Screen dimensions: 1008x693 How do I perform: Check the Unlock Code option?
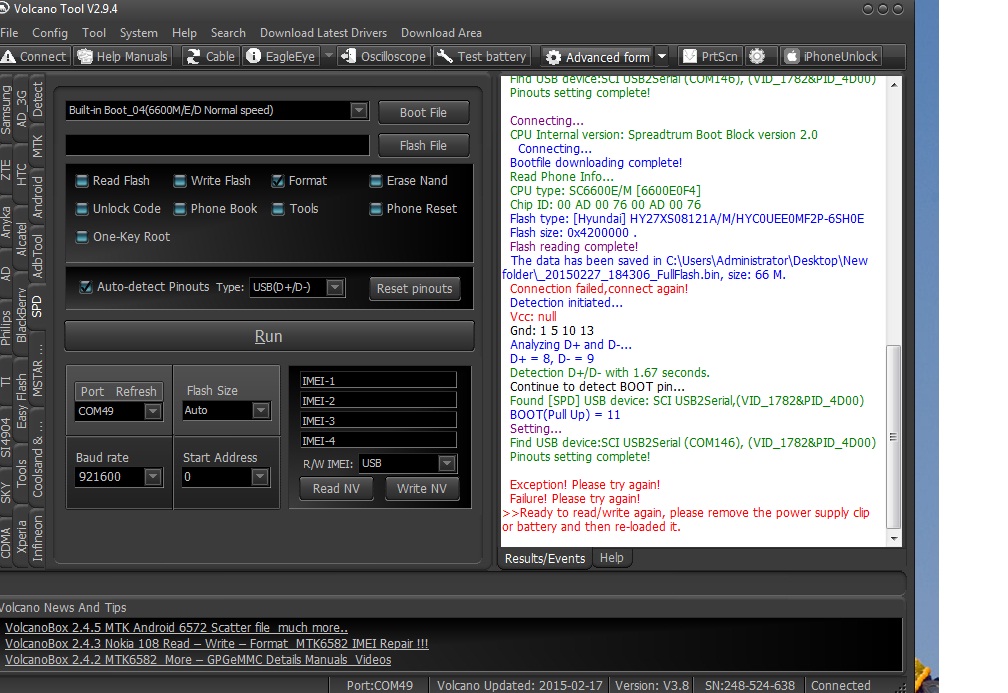(82, 209)
